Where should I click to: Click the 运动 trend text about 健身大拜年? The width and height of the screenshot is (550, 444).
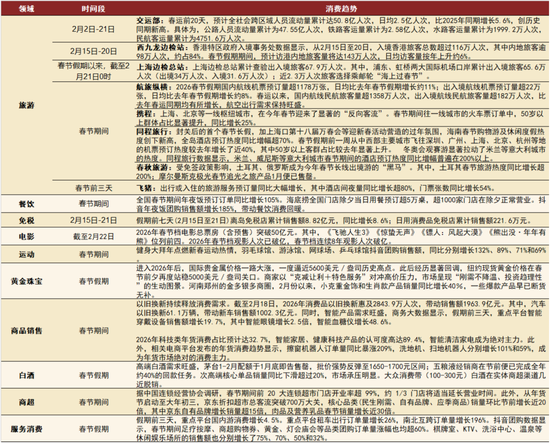point(341,254)
